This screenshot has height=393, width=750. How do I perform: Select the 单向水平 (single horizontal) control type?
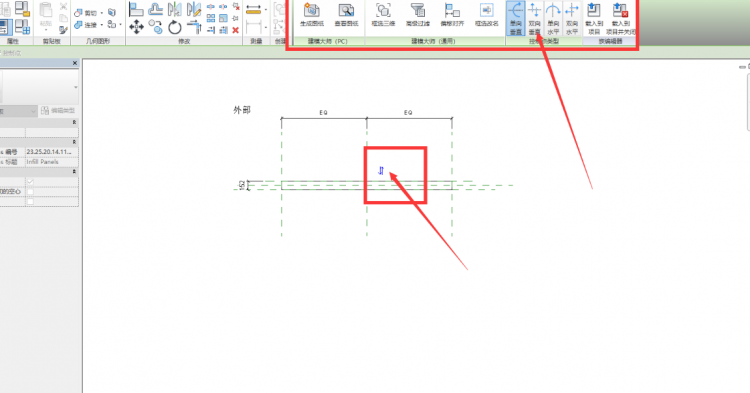point(553,18)
